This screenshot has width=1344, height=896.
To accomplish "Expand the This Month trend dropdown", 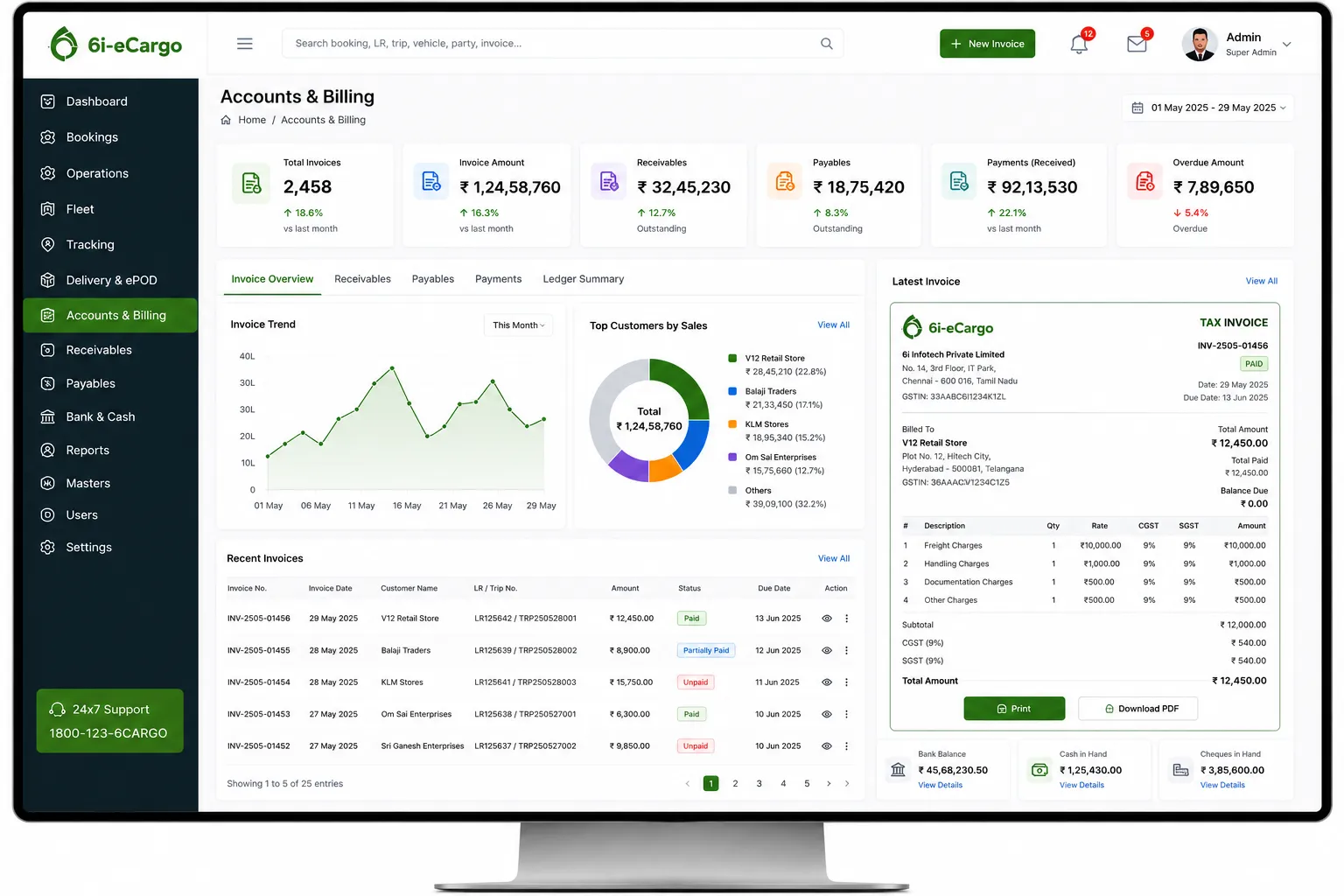I will pyautogui.click(x=518, y=325).
